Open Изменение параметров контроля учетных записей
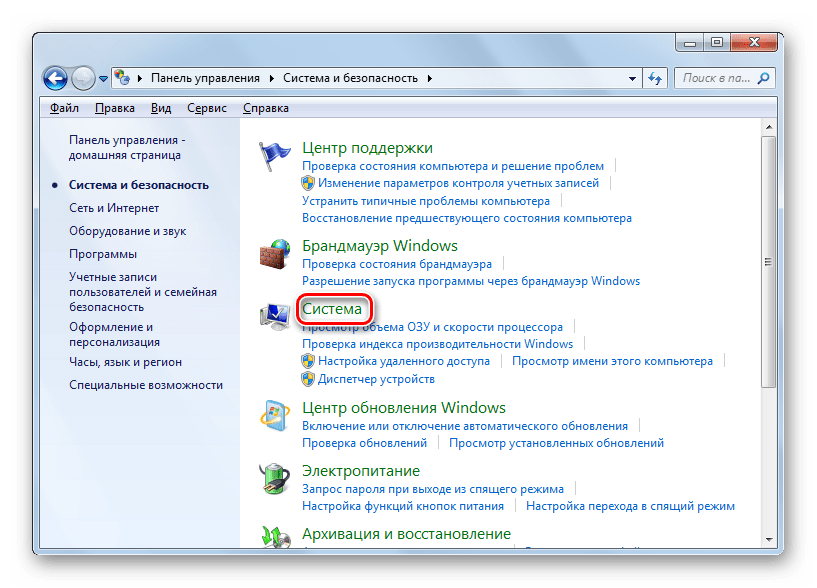Screen dimensions: 817x588 [459, 183]
